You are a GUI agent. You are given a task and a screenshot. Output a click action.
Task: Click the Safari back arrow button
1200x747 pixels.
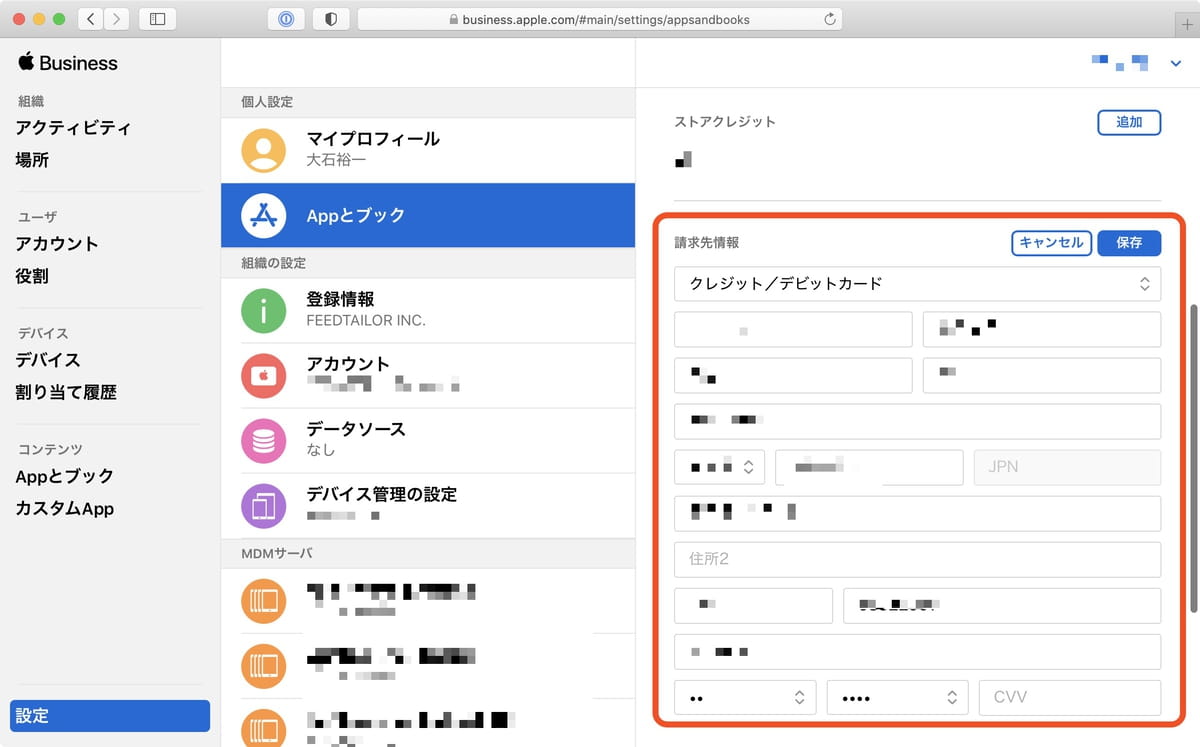91,19
